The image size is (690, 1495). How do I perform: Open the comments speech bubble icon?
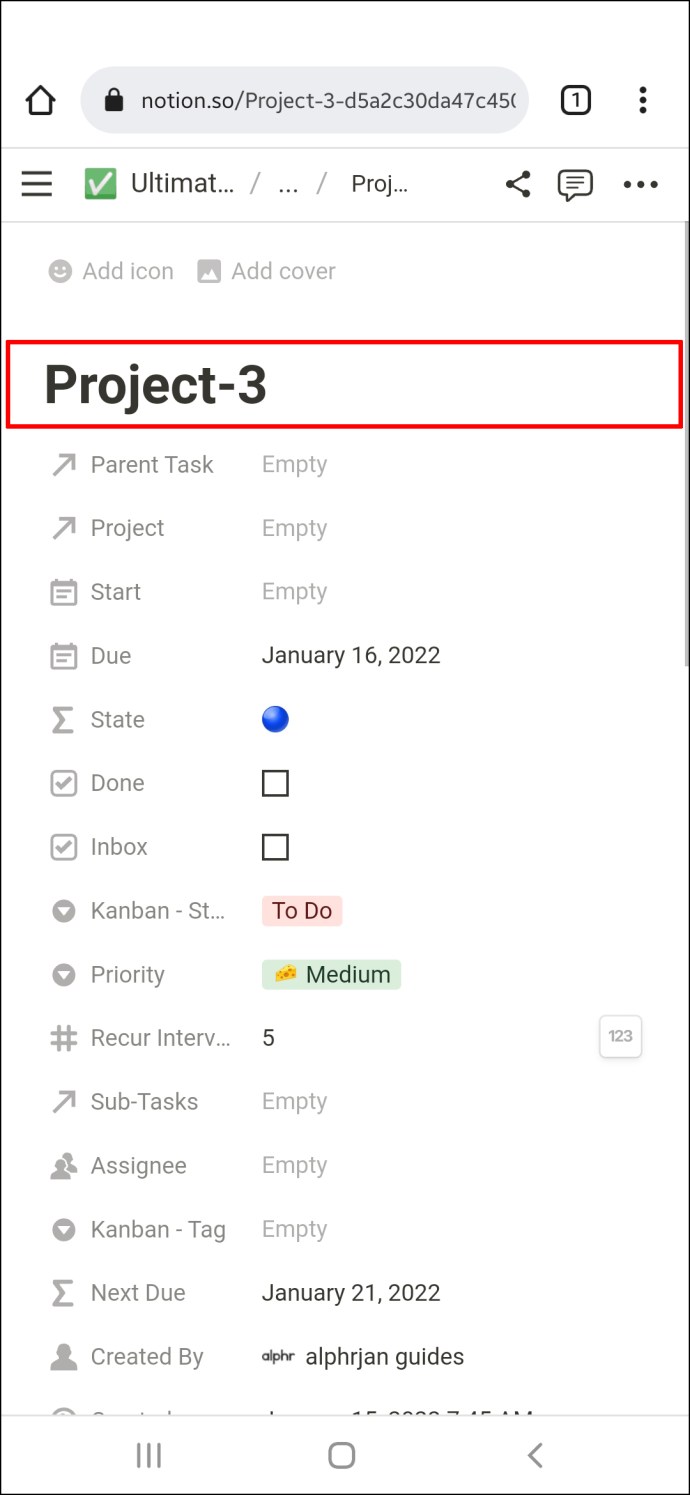coord(575,185)
